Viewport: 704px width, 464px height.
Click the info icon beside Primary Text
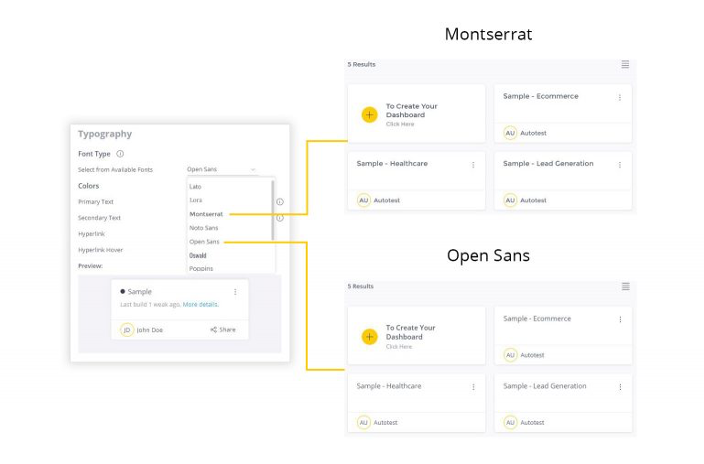pyautogui.click(x=280, y=202)
